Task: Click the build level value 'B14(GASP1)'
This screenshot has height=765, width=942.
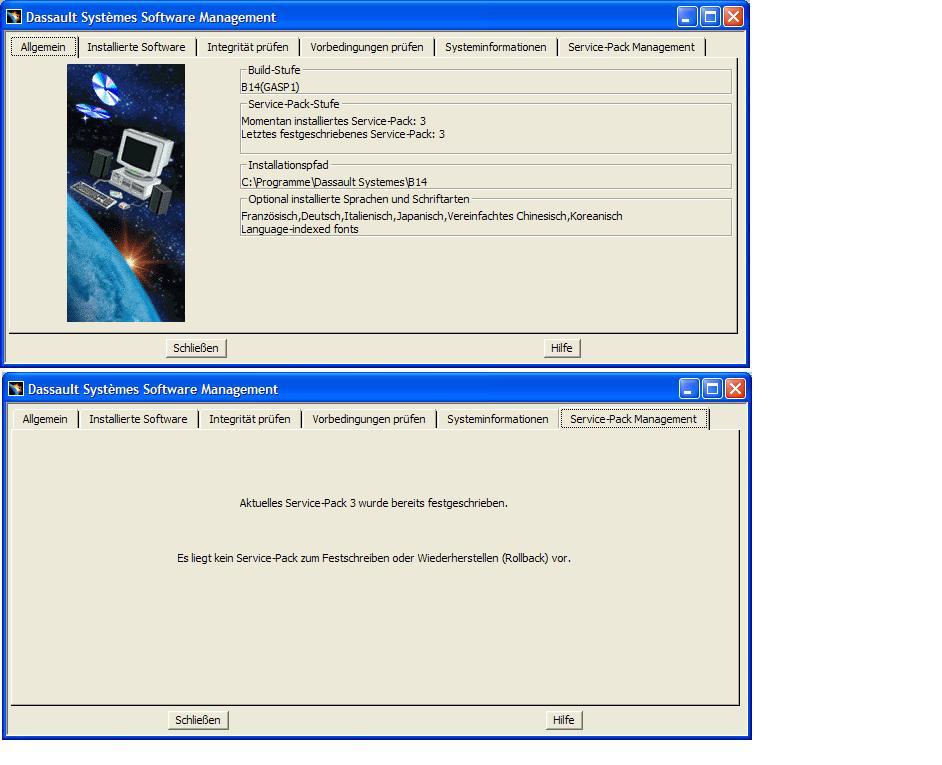Action: click(270, 87)
